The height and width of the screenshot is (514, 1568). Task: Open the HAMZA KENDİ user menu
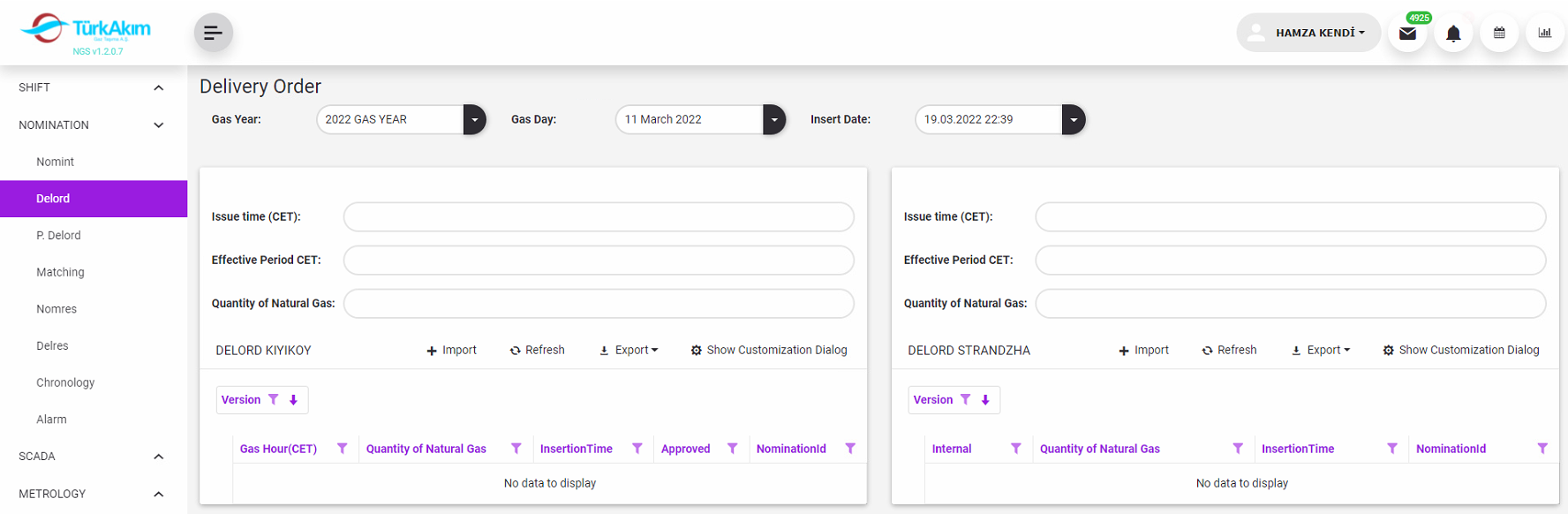pos(1308,33)
